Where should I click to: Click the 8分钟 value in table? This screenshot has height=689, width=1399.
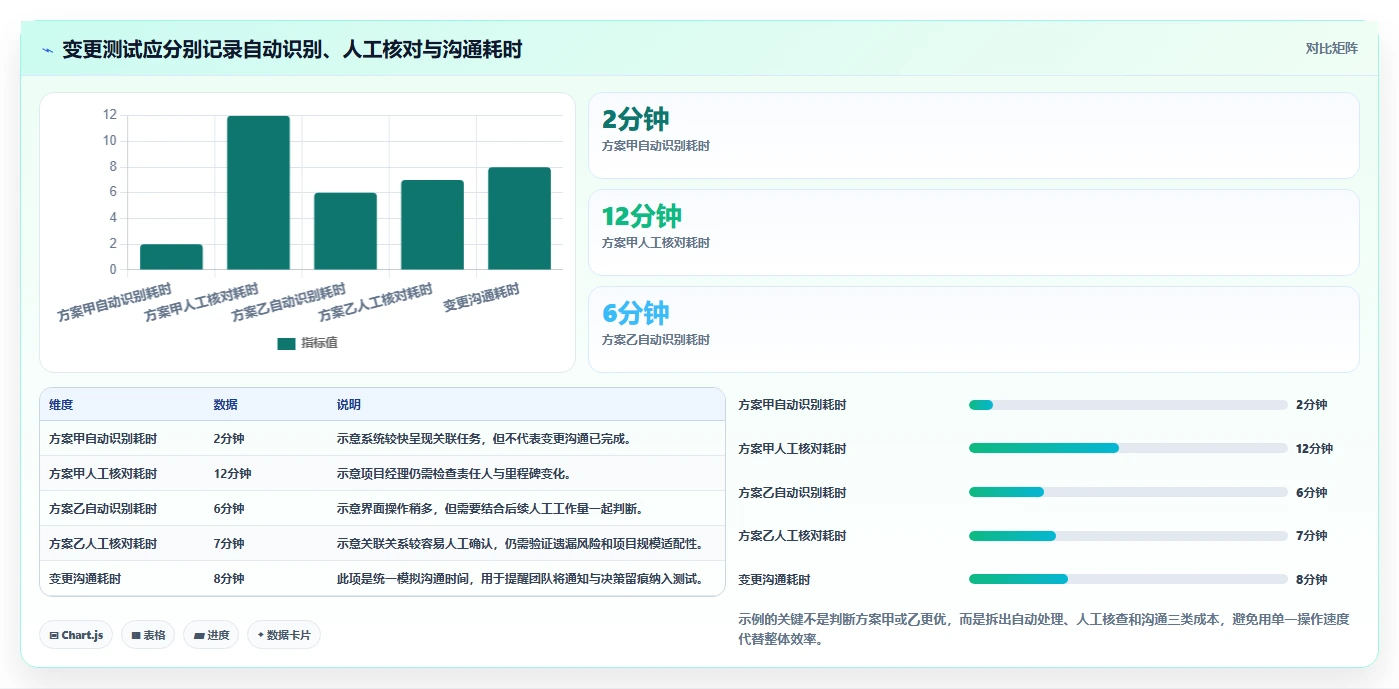[x=229, y=579]
